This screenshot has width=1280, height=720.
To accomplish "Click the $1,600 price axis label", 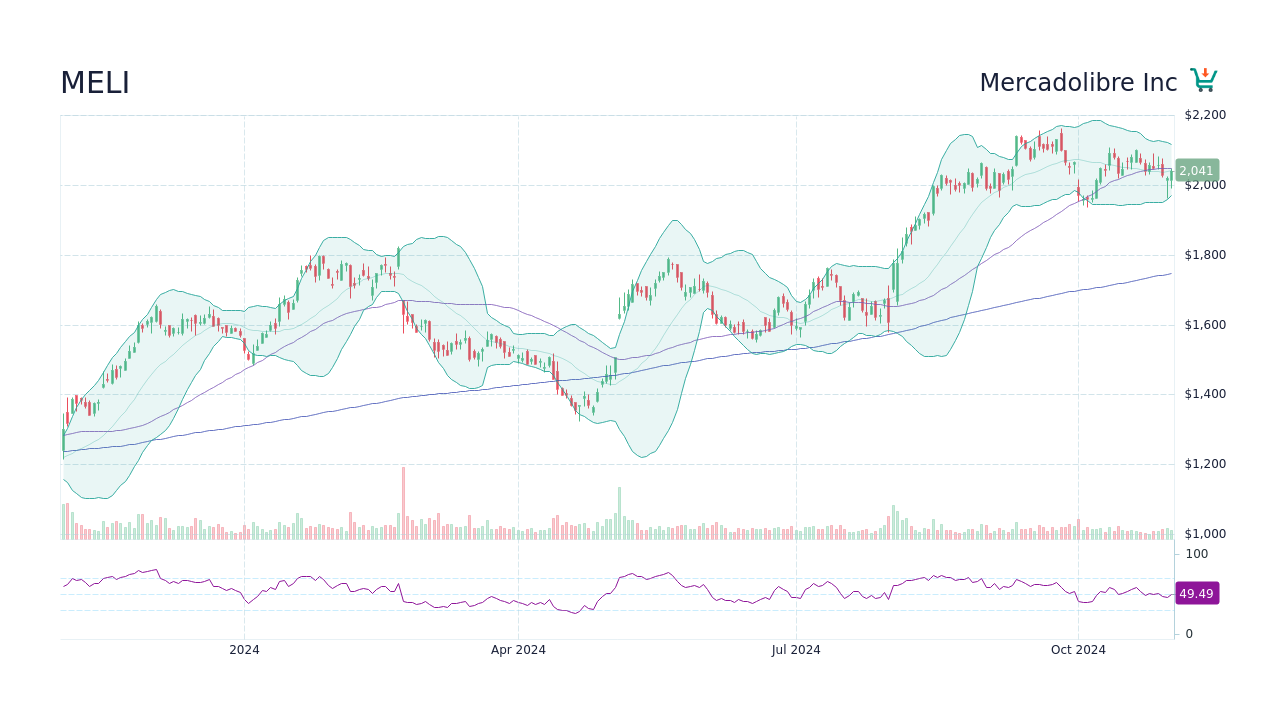I will 1205,325.
